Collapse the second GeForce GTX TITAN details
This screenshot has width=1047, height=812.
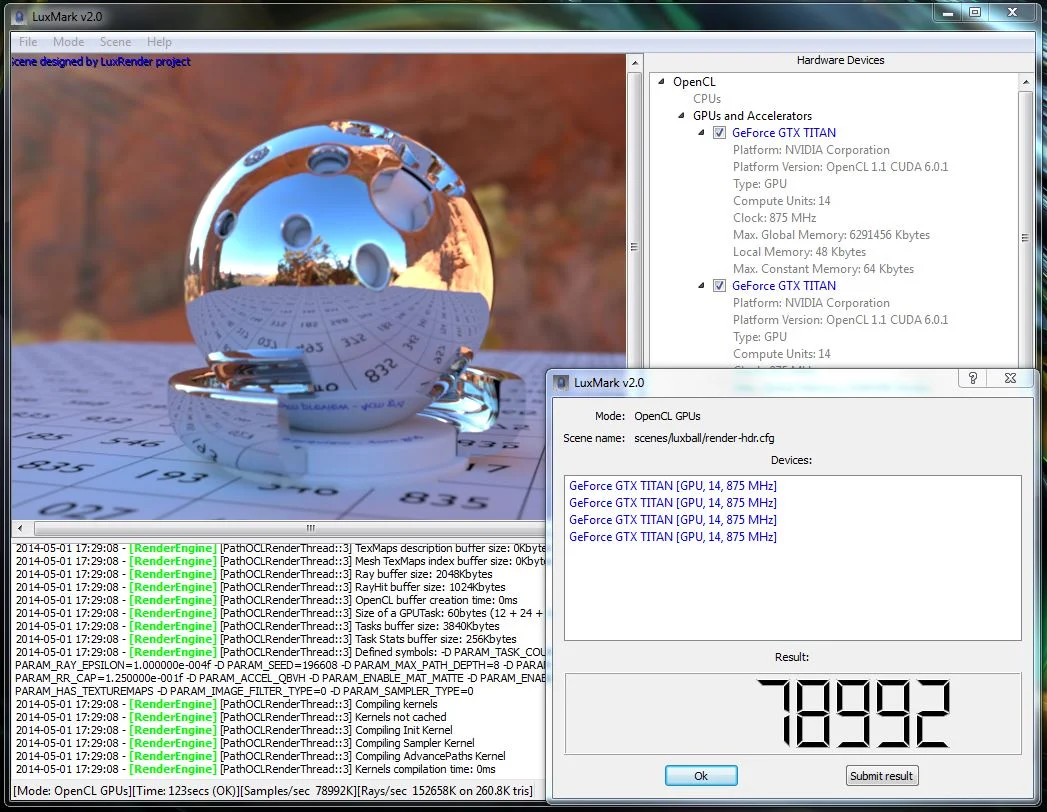click(701, 285)
